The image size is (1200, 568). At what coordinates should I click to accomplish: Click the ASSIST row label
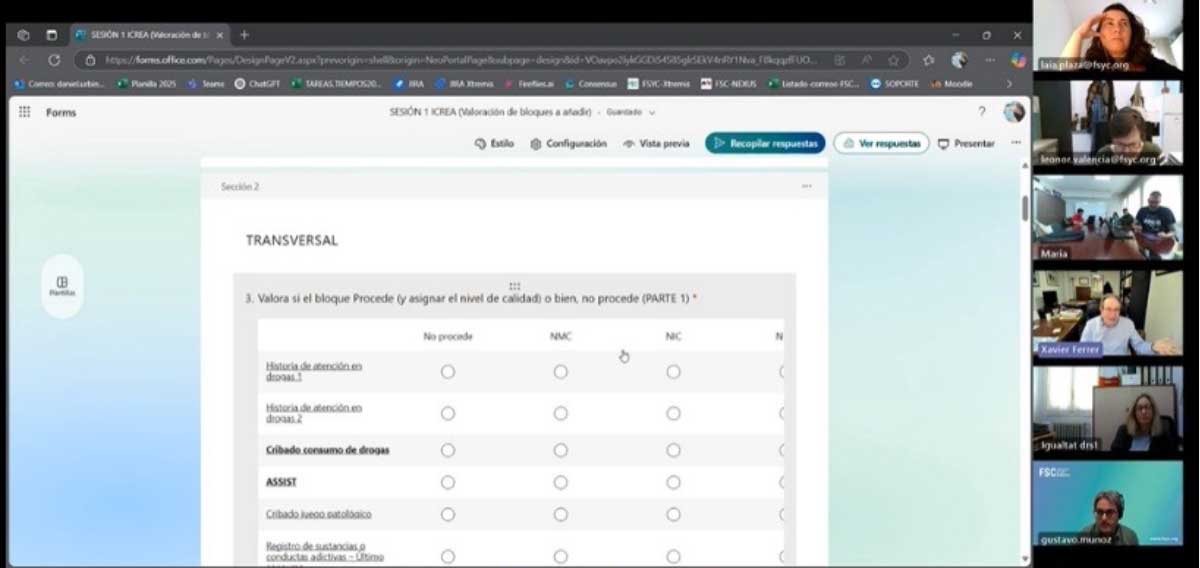pos(281,482)
